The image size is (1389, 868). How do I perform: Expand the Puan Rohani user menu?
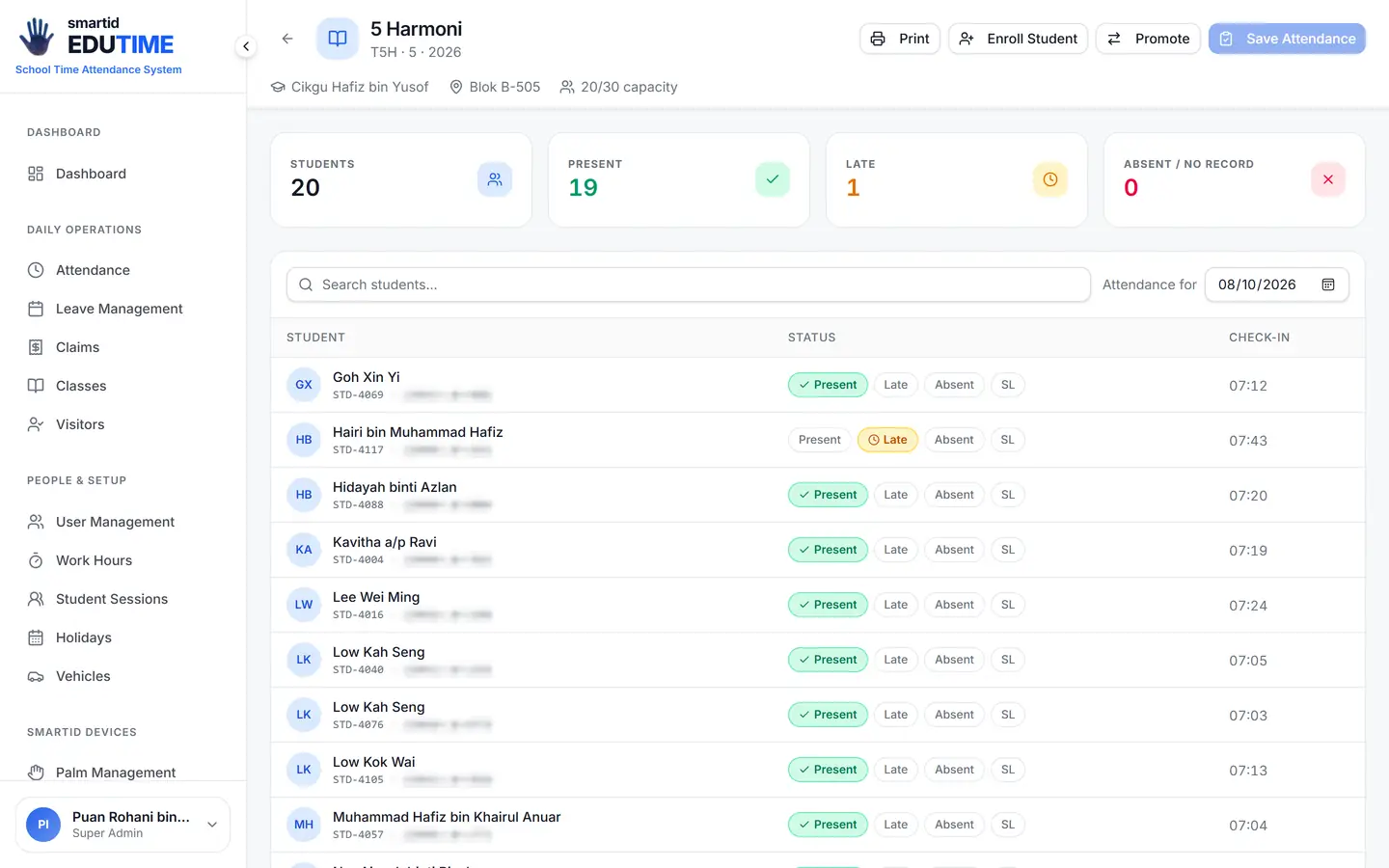click(212, 825)
